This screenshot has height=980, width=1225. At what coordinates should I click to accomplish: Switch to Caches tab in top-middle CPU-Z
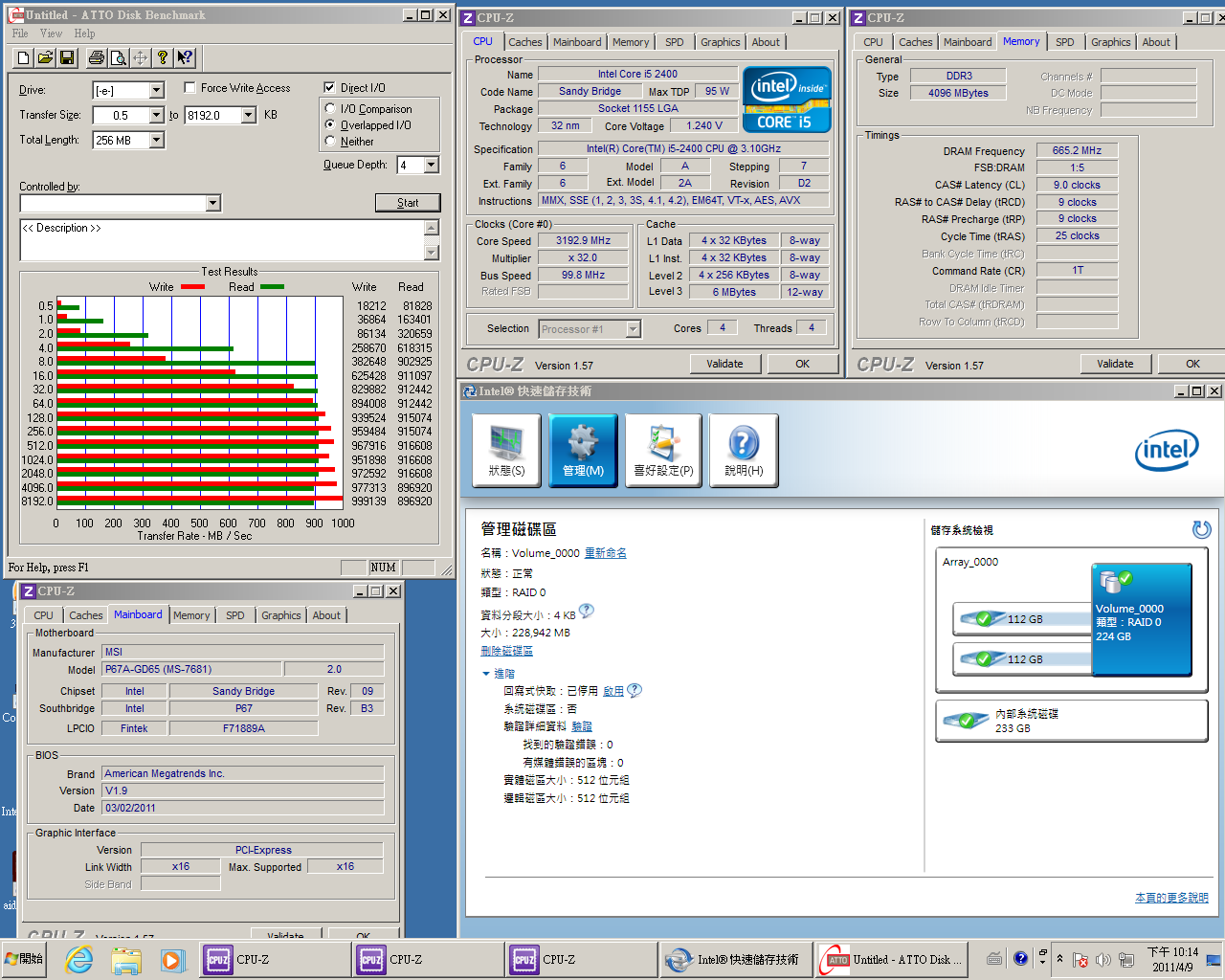[x=525, y=42]
